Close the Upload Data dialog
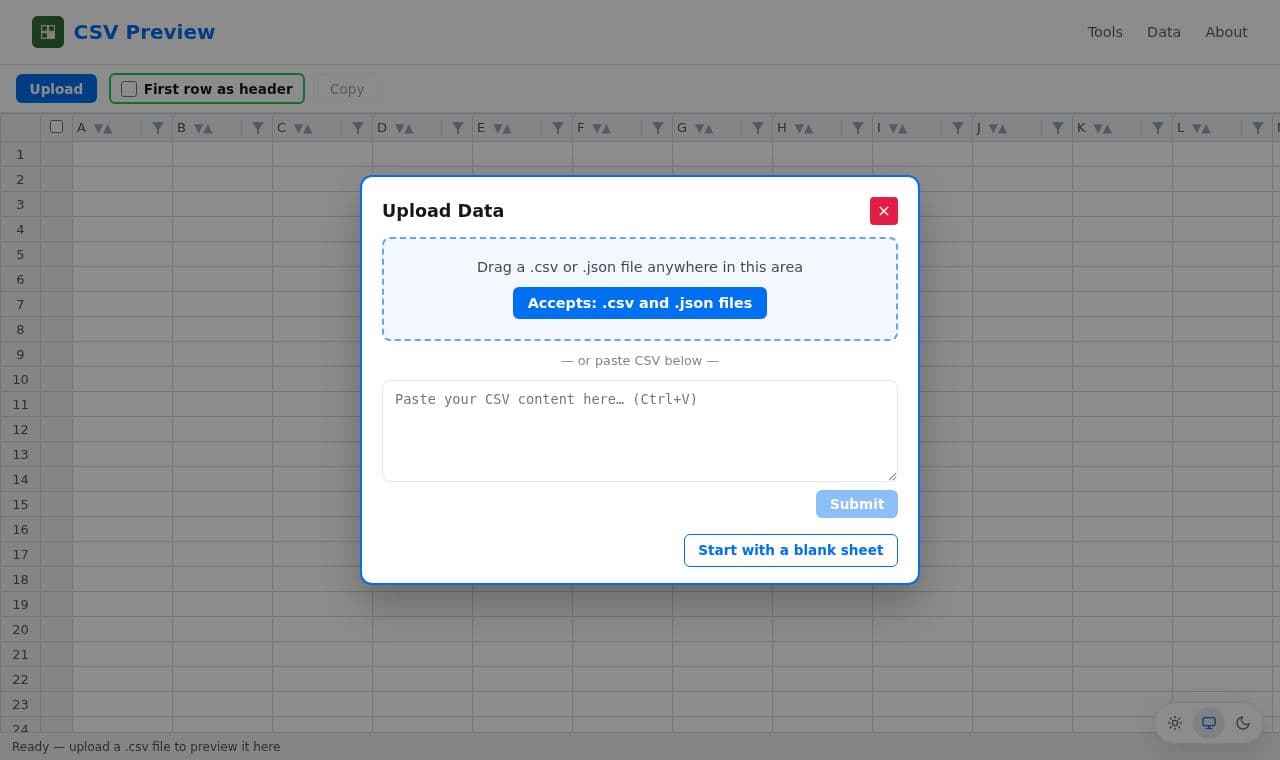The image size is (1280, 760). pyautogui.click(x=884, y=211)
